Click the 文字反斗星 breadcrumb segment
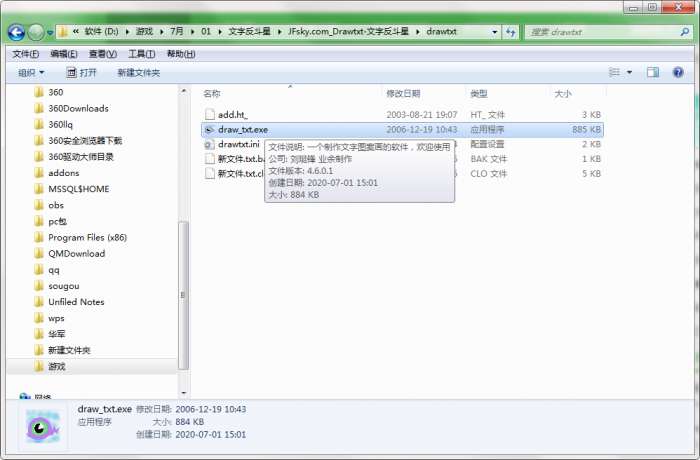 [250, 32]
